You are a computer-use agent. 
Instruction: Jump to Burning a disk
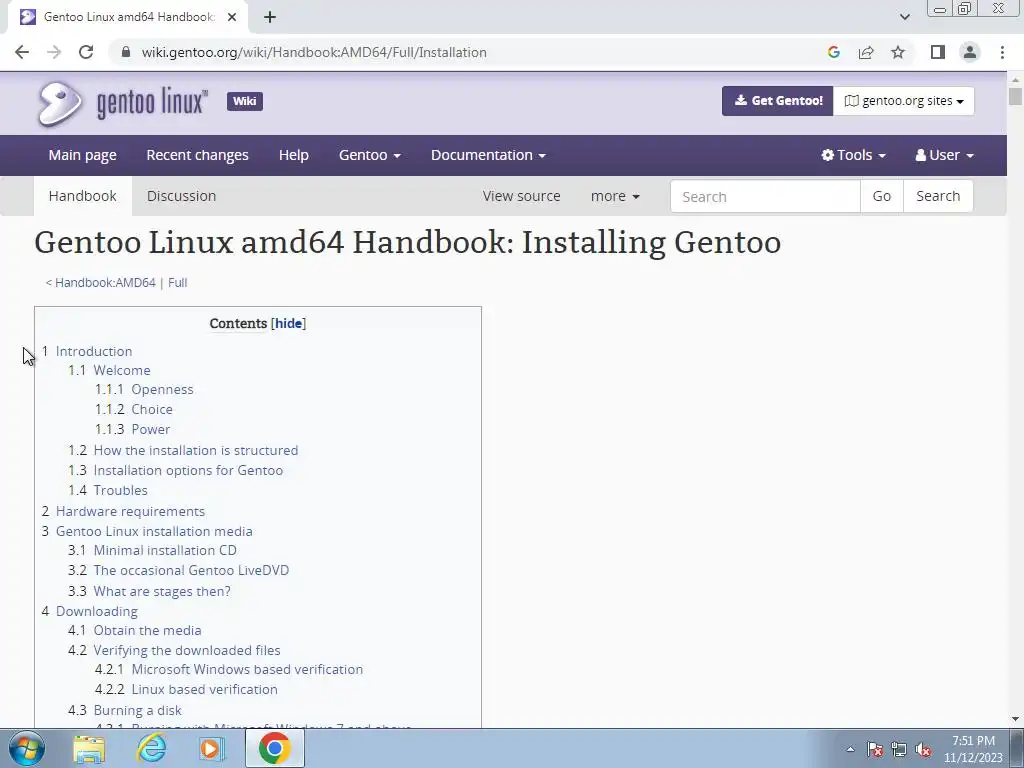(x=137, y=711)
